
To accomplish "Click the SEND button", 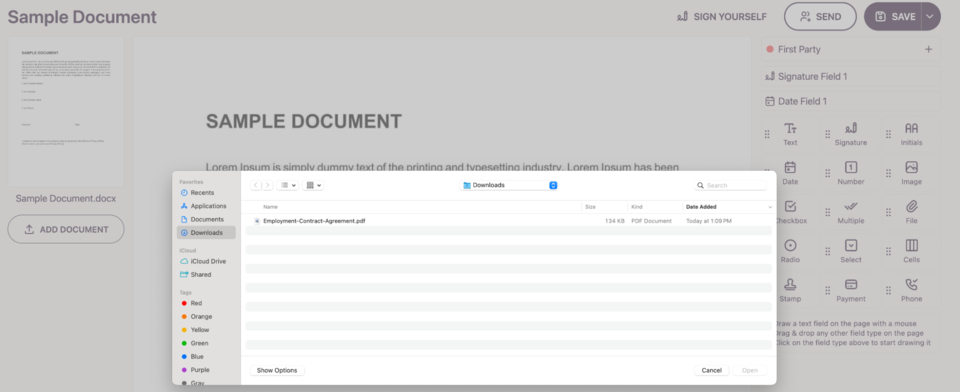I will (x=820, y=17).
